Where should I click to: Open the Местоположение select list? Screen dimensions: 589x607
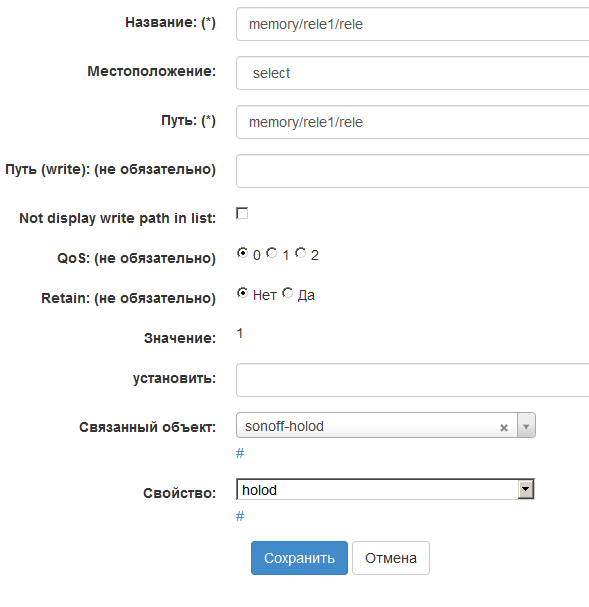[413, 73]
